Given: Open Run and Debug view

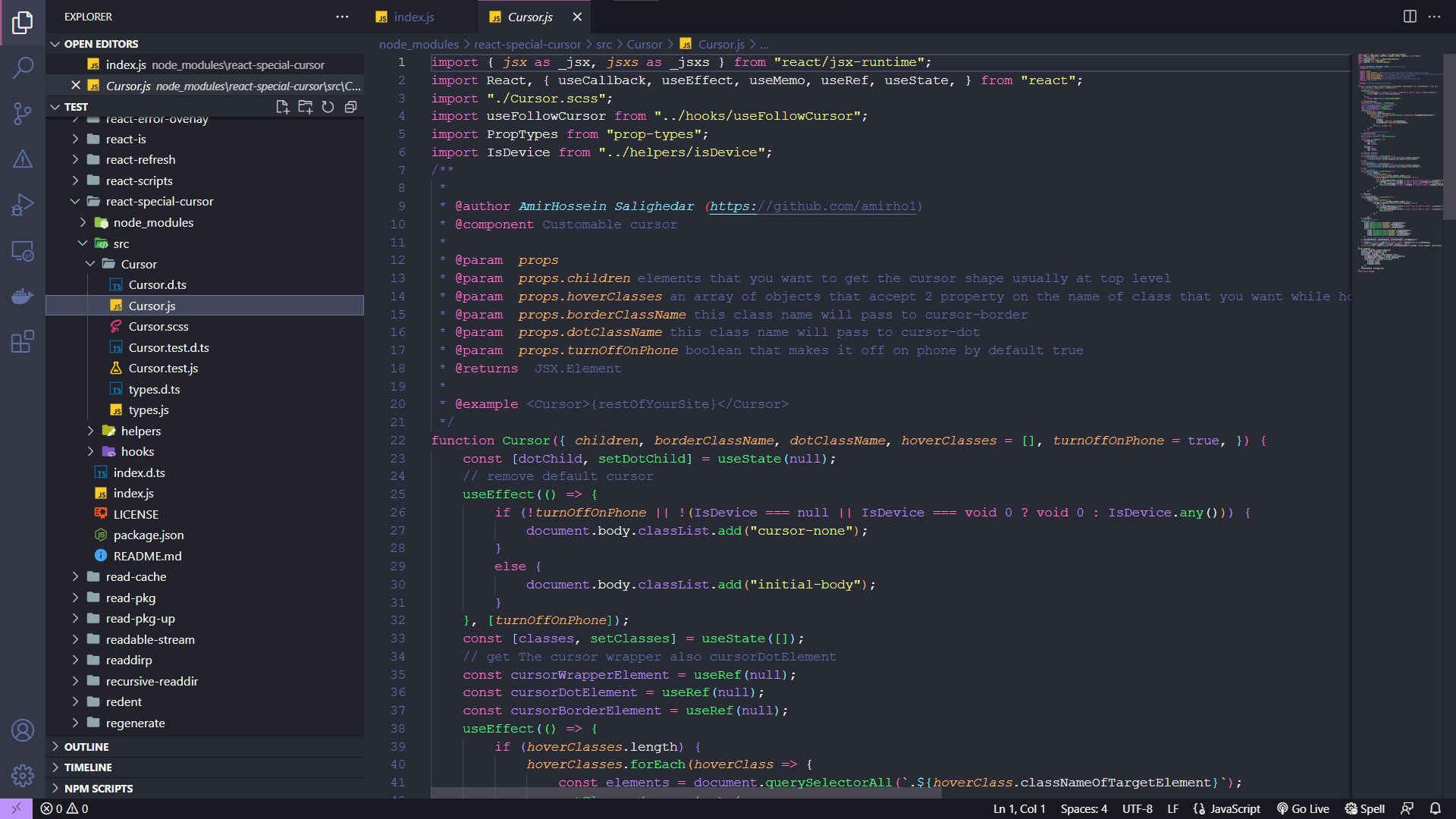Looking at the screenshot, I should click(x=23, y=205).
